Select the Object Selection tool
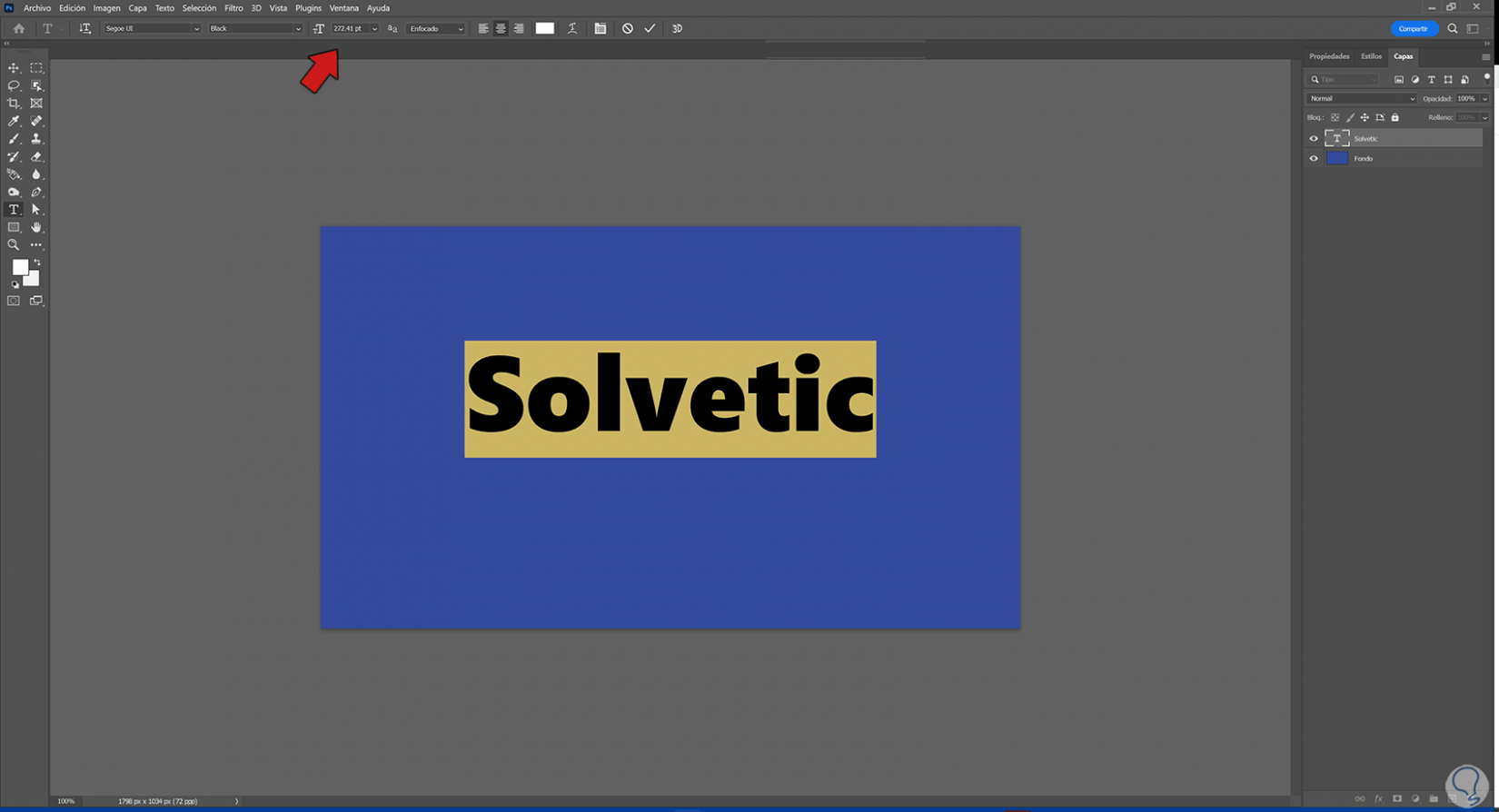Image resolution: width=1499 pixels, height=812 pixels. (x=36, y=85)
